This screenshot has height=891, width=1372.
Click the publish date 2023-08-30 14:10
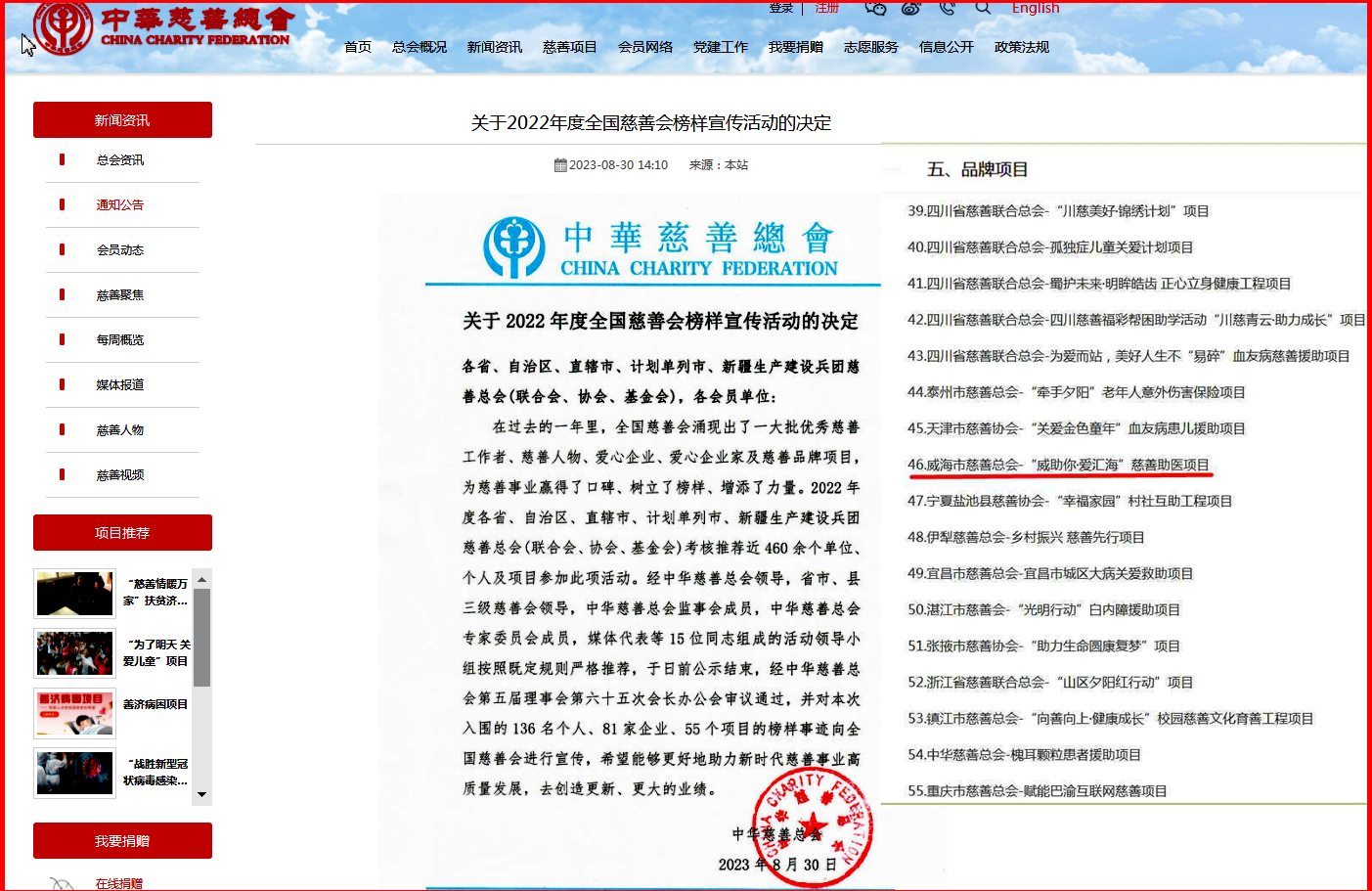618,165
